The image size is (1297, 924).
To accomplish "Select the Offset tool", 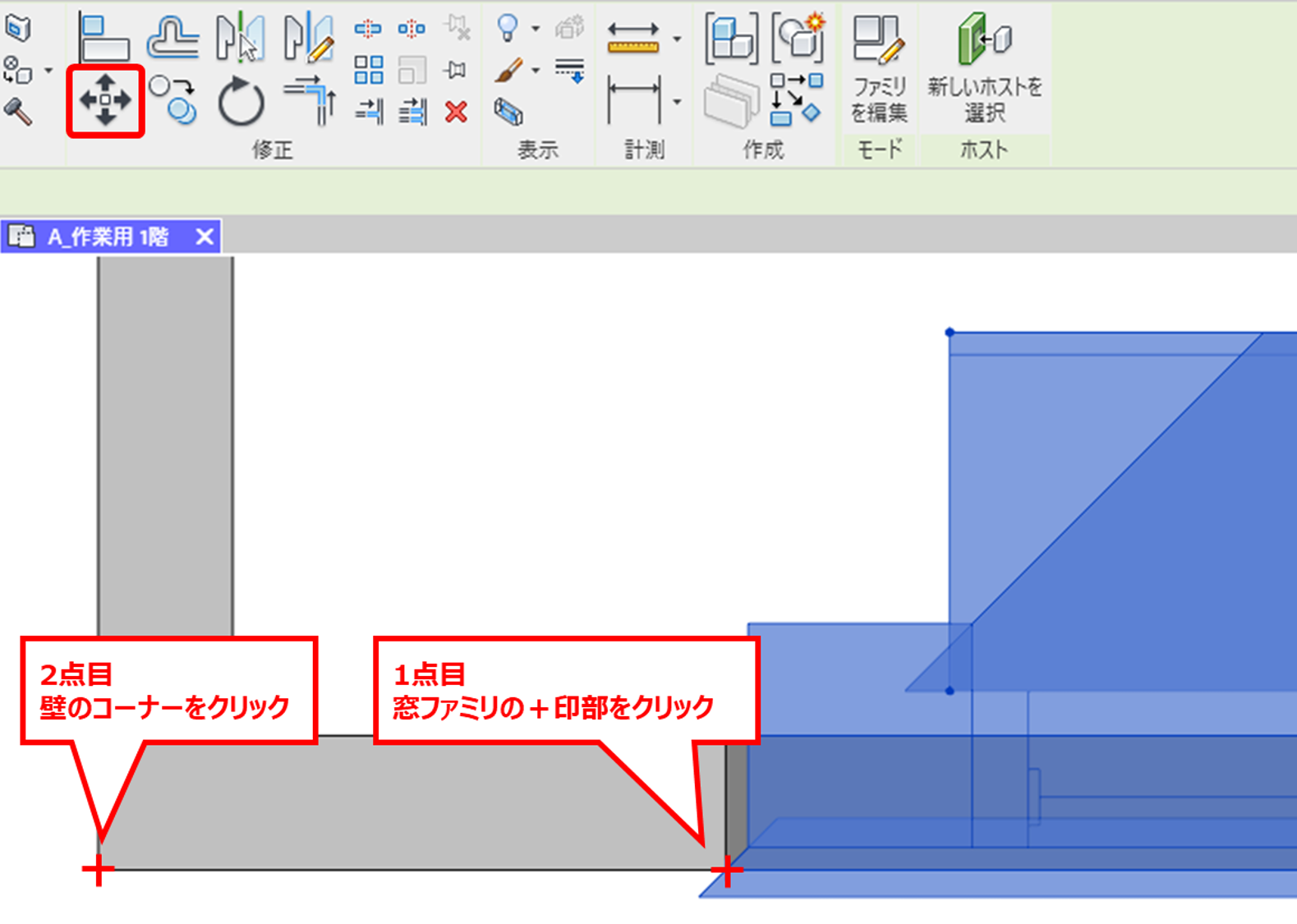I will [172, 38].
